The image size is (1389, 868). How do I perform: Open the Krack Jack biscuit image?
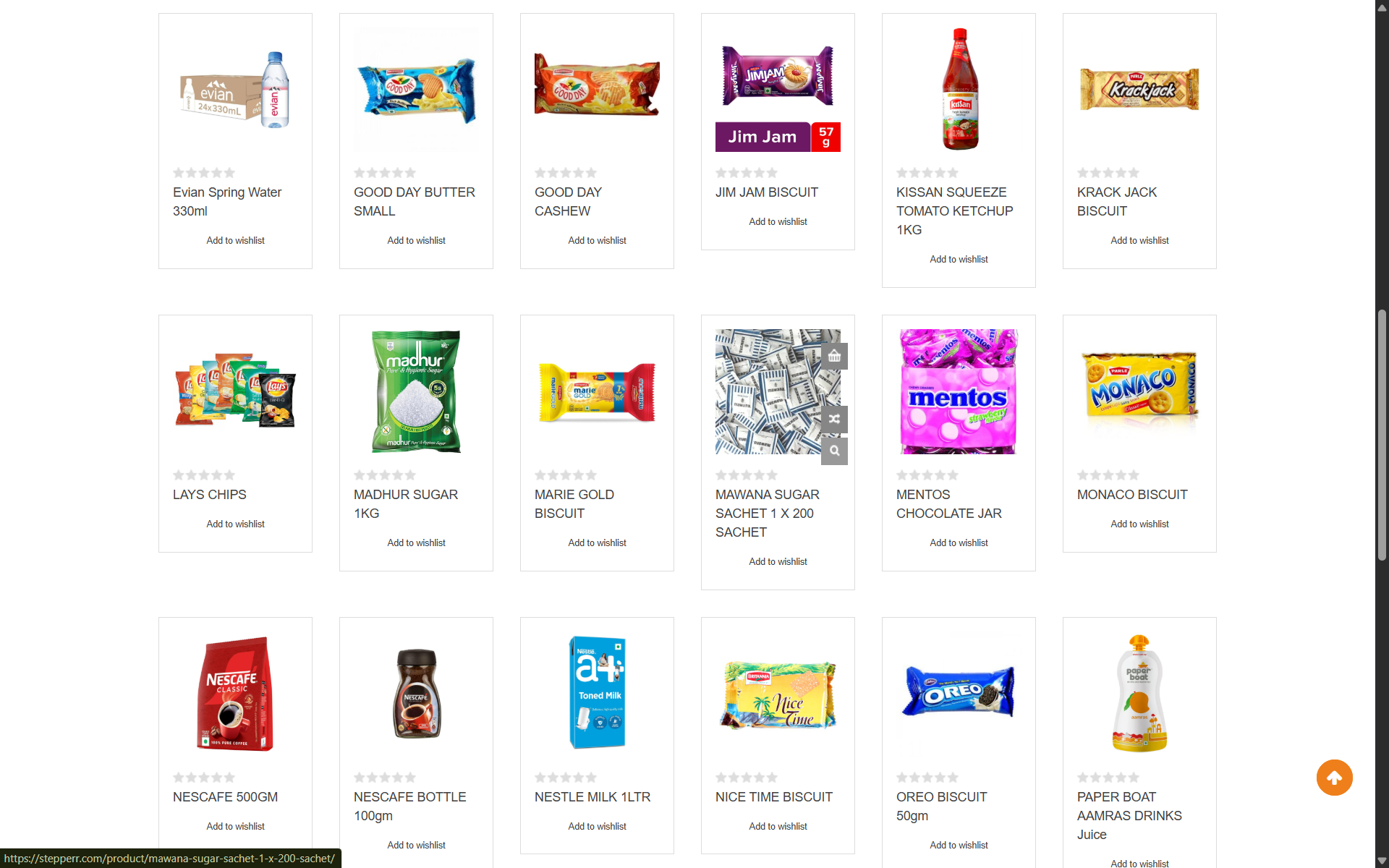(1139, 89)
